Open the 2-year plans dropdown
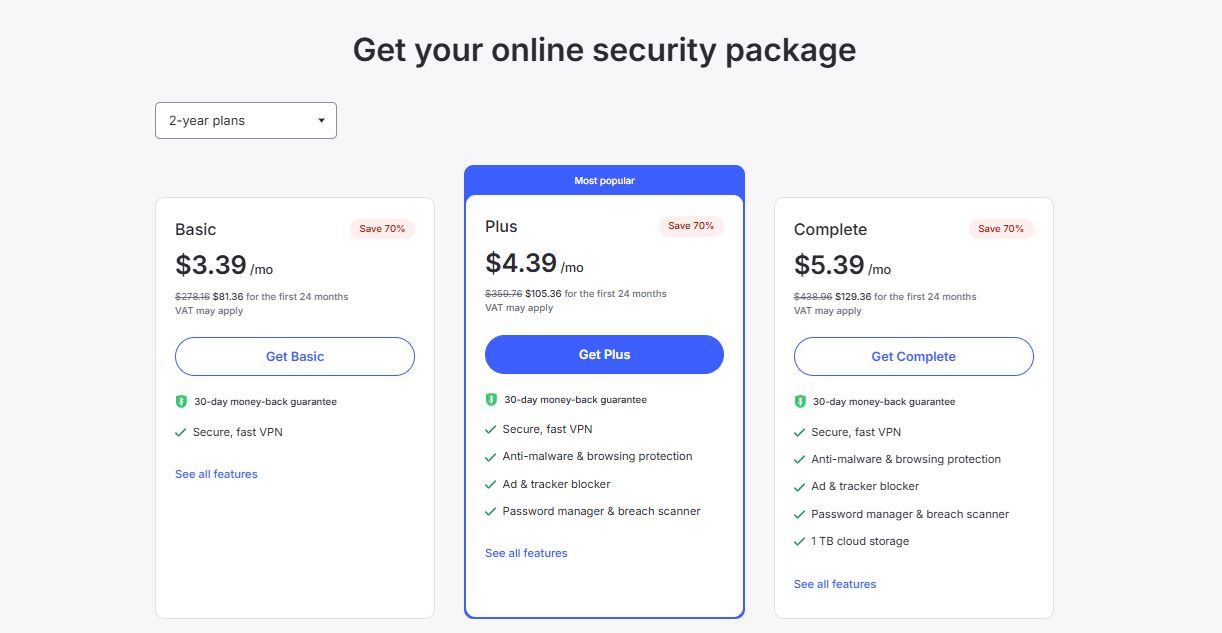The image size is (1222, 633). click(245, 121)
